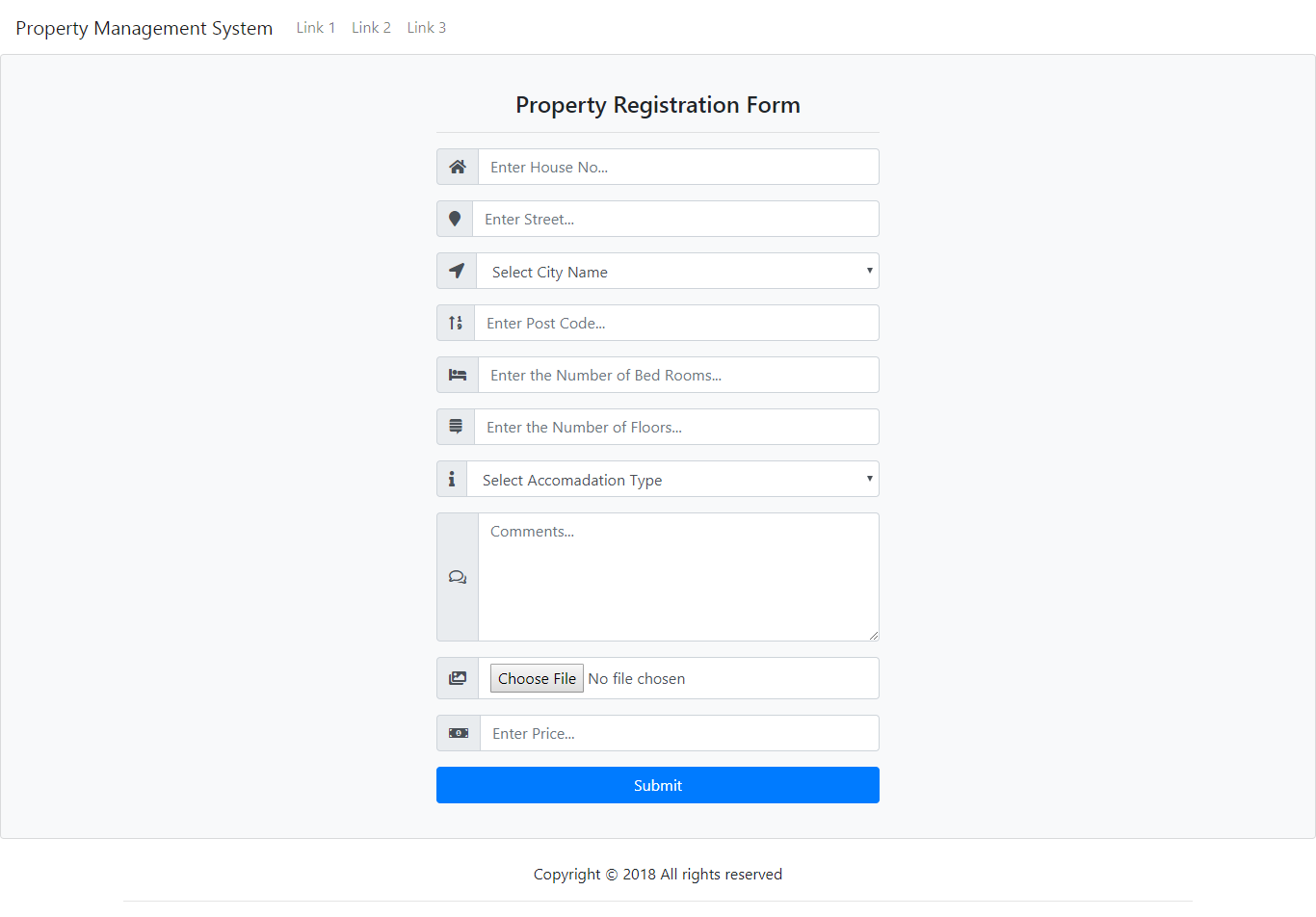
Task: Open Link 3 in the navigation bar
Action: click(426, 27)
